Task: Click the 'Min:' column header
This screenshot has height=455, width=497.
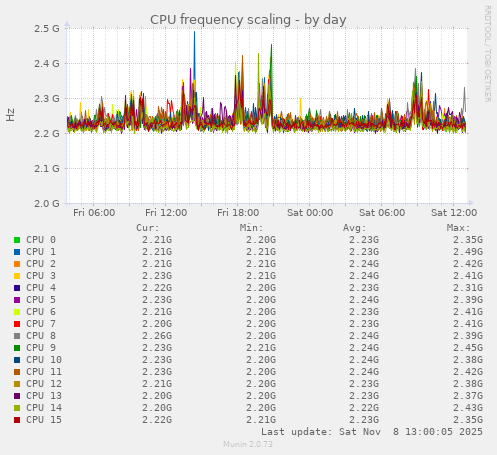Action: coord(251,228)
